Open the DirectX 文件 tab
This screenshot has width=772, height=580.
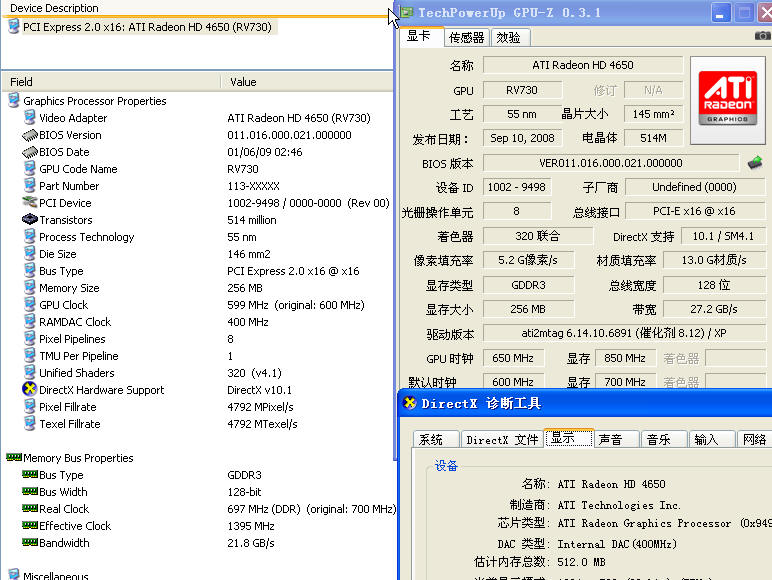coord(502,439)
